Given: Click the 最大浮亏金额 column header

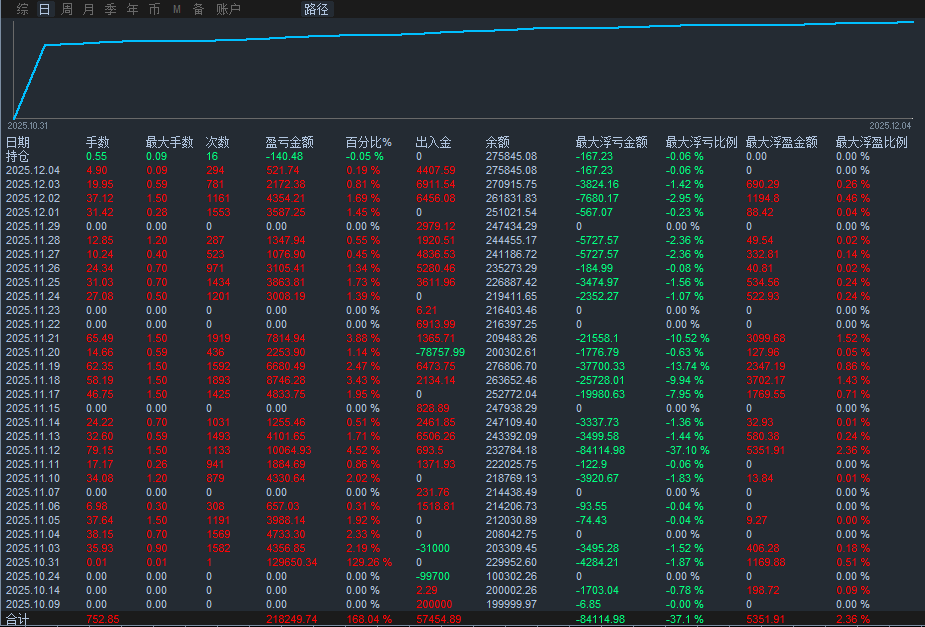Looking at the screenshot, I should [x=611, y=142].
